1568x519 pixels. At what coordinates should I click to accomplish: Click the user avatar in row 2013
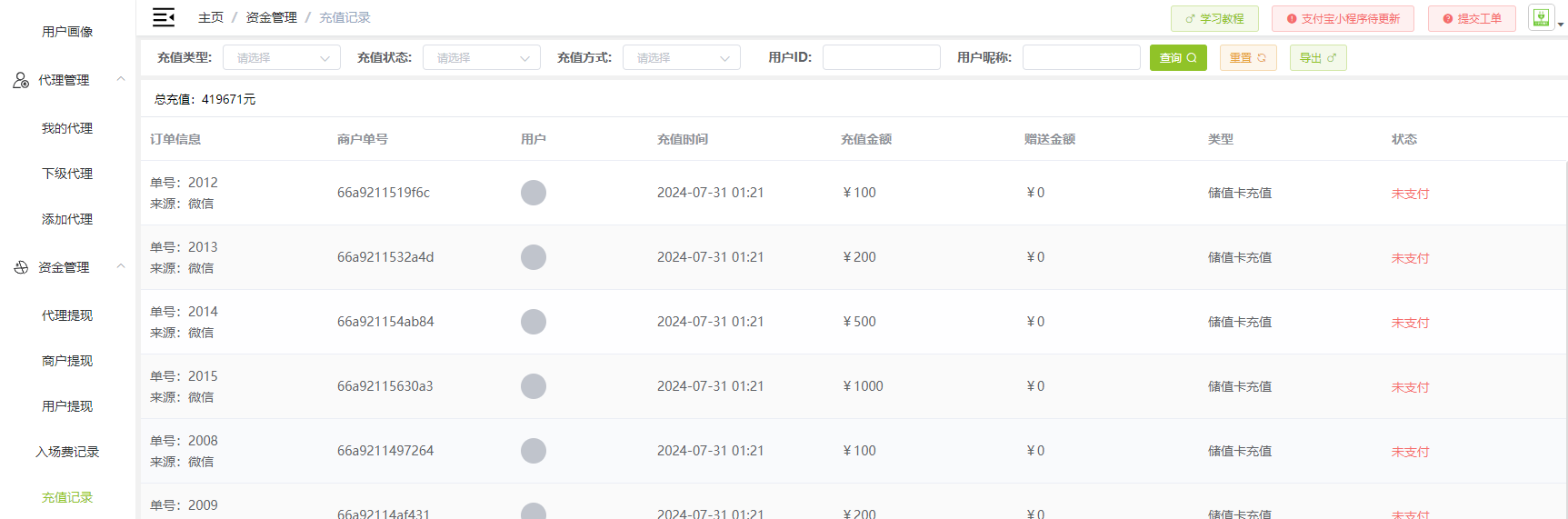point(534,257)
